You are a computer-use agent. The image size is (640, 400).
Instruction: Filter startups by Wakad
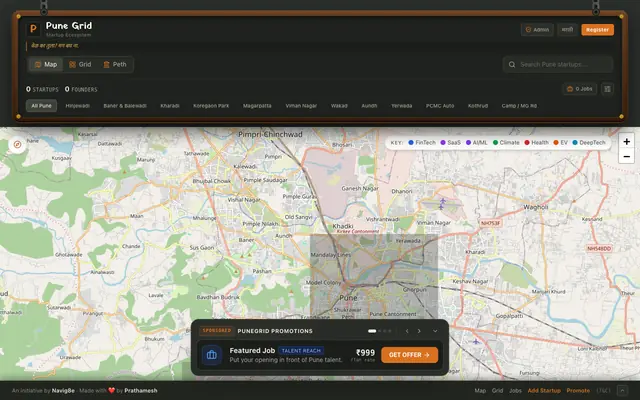point(339,106)
